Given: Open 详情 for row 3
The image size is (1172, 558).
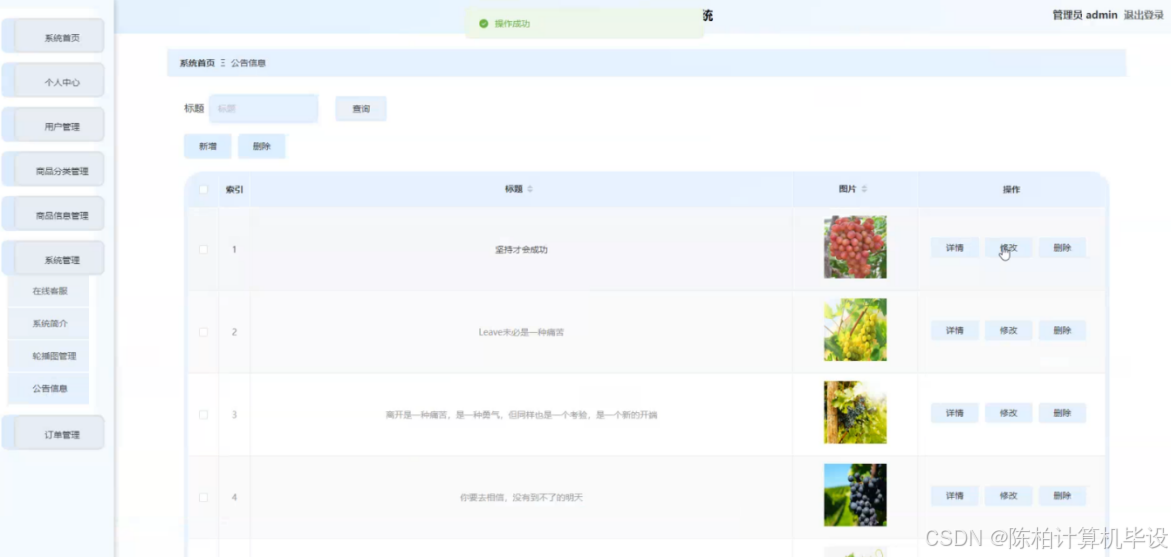Looking at the screenshot, I should [954, 413].
